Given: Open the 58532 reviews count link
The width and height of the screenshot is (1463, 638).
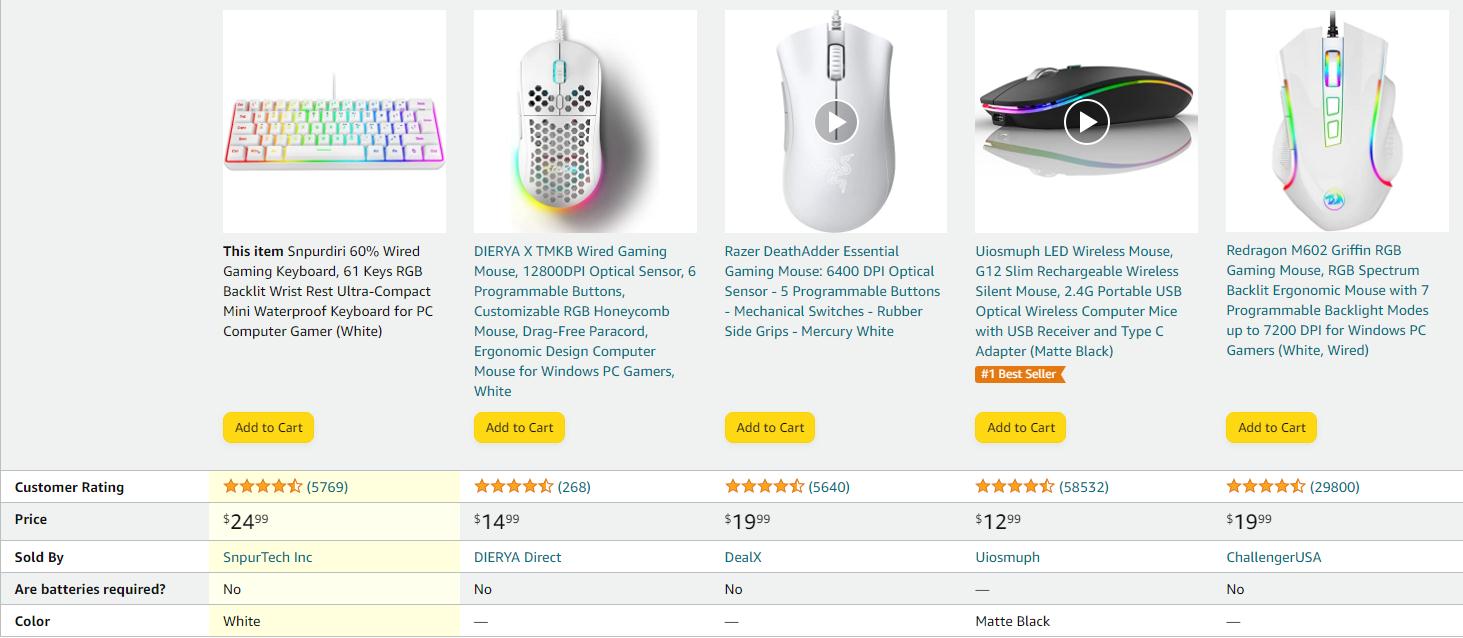Looking at the screenshot, I should coord(1084,487).
